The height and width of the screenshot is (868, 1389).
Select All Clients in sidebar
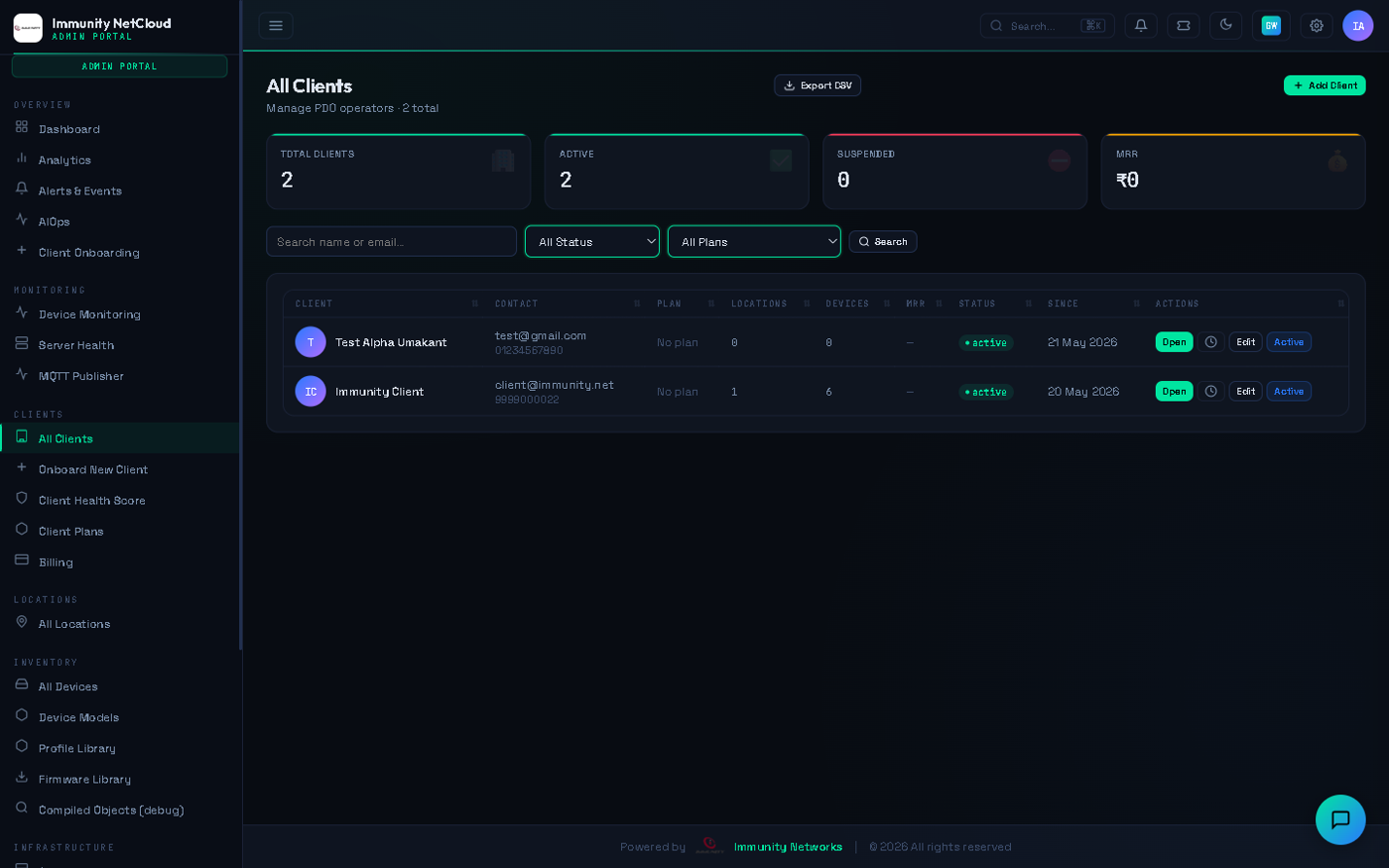[x=119, y=438]
